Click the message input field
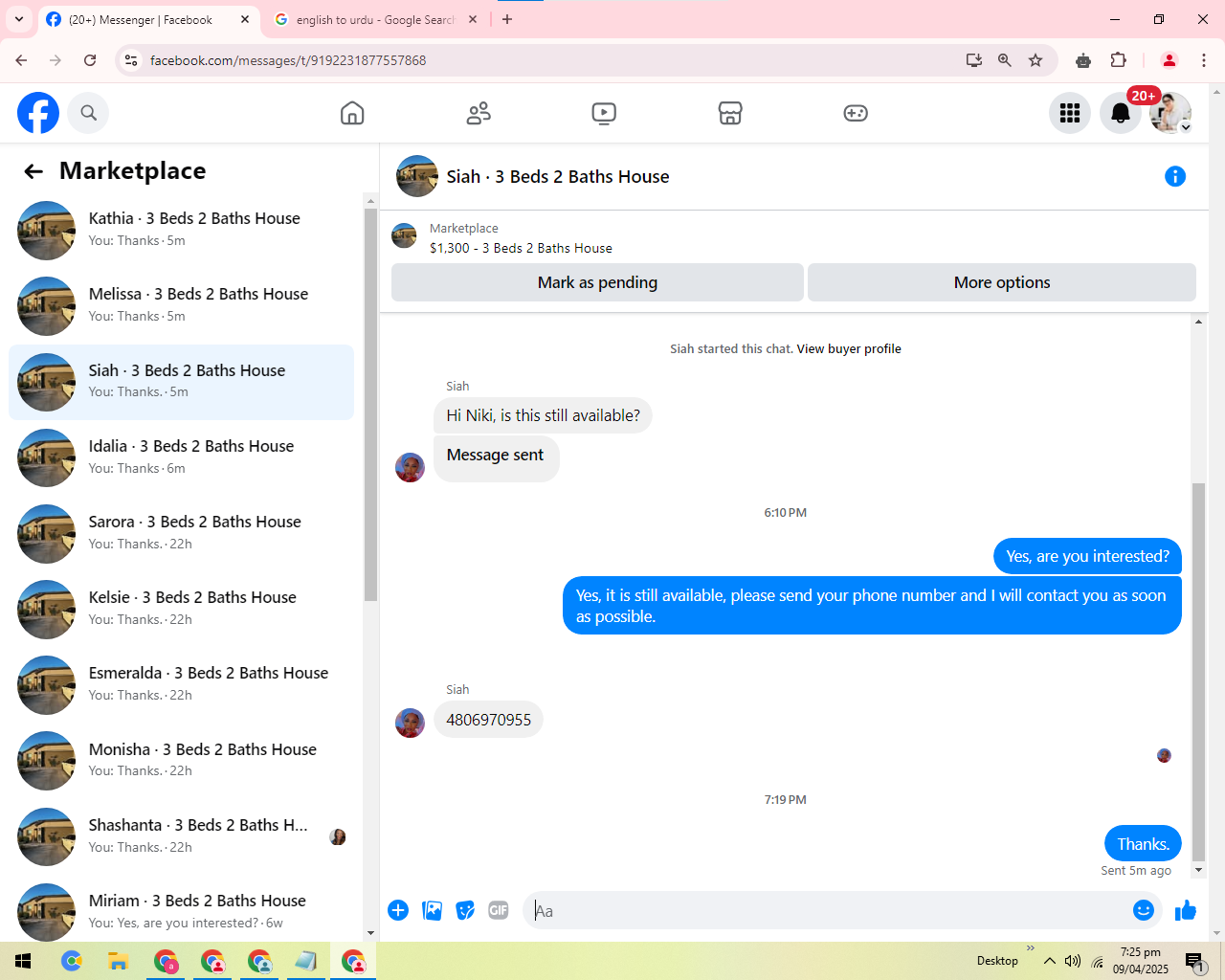The width and height of the screenshot is (1225, 980). pyautogui.click(x=829, y=911)
